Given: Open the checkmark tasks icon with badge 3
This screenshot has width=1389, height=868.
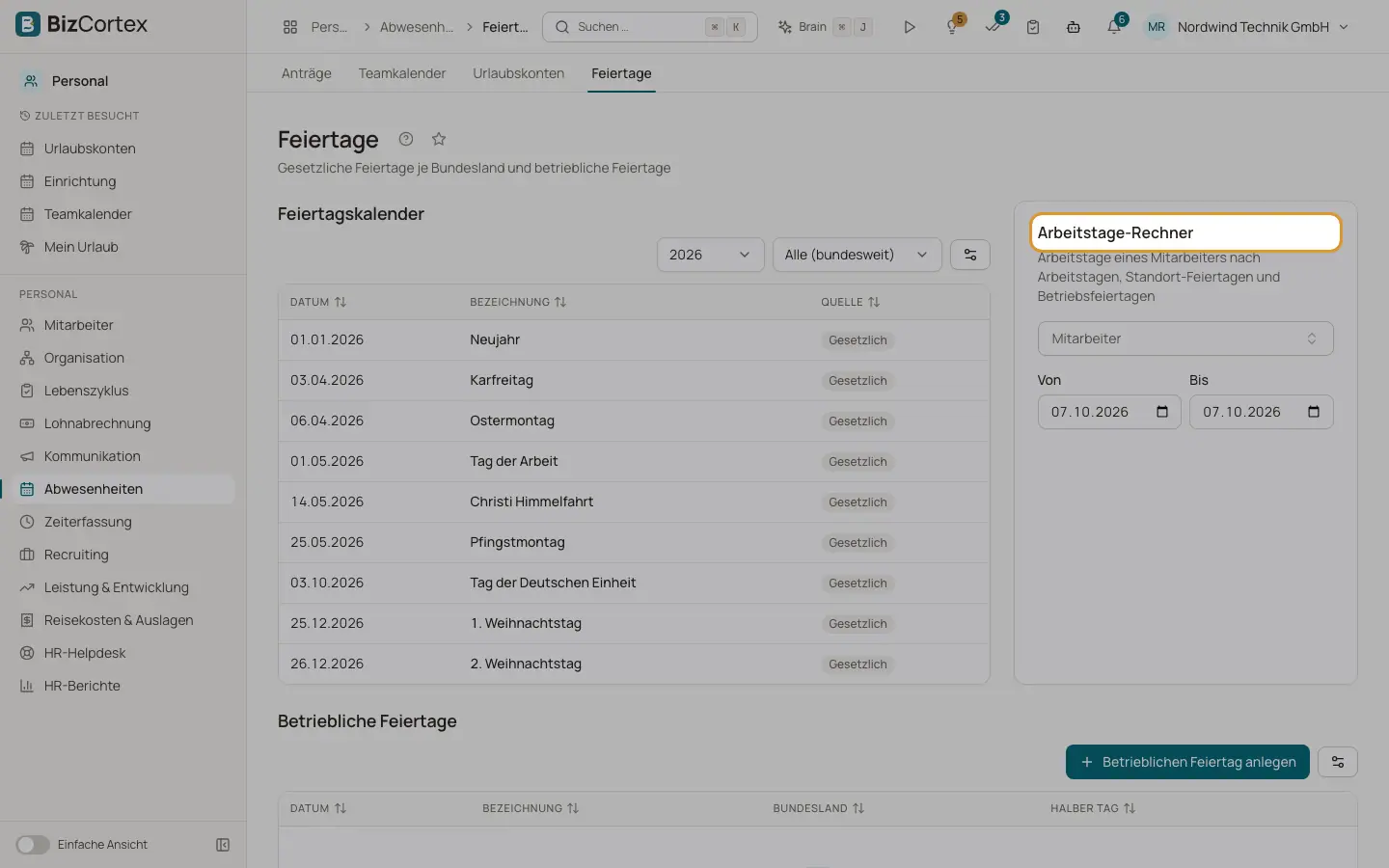Looking at the screenshot, I should (x=993, y=27).
